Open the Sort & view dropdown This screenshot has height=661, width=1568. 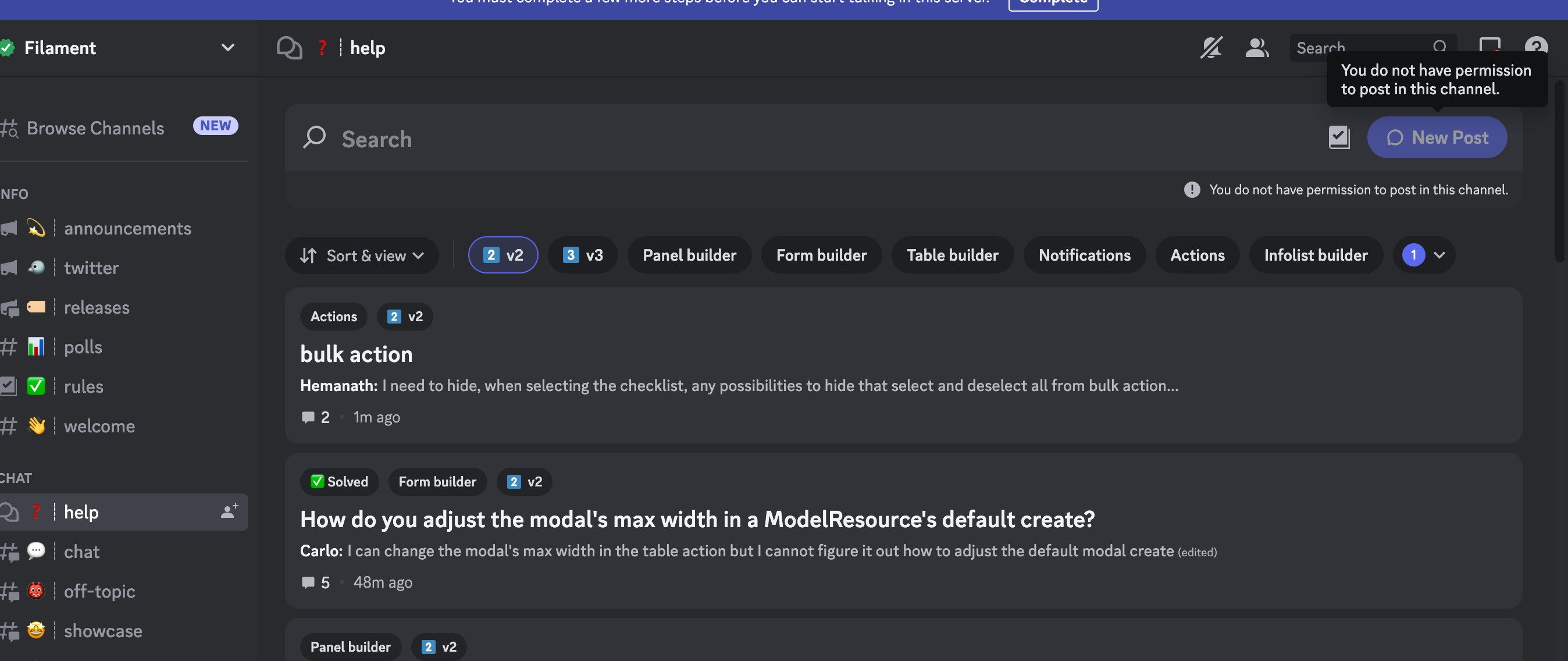pos(362,256)
